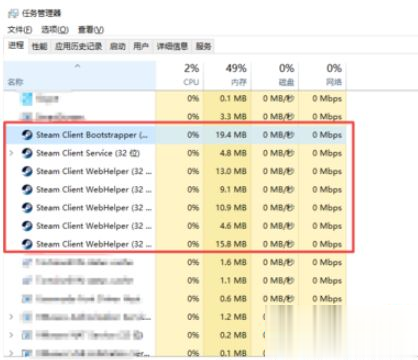Screen dimensions: 418x360
Task: Click the 15.8 MB memory value
Action: click(231, 244)
